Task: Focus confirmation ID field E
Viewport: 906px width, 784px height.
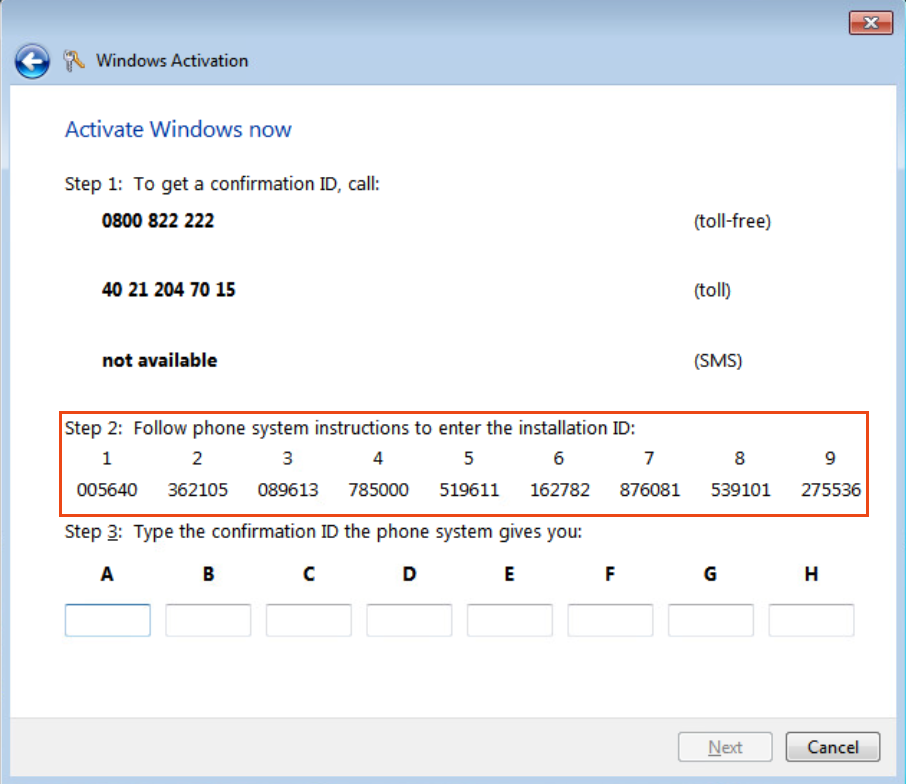Action: pyautogui.click(x=510, y=620)
